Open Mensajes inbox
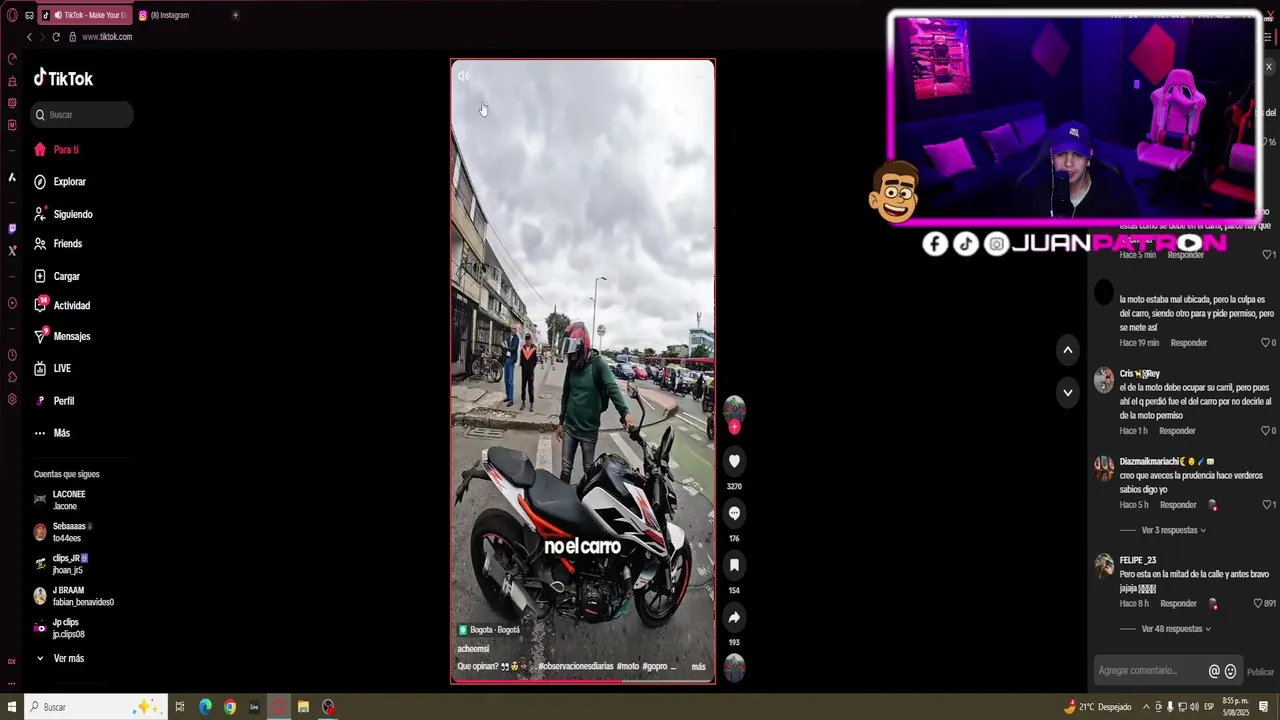 62,337
